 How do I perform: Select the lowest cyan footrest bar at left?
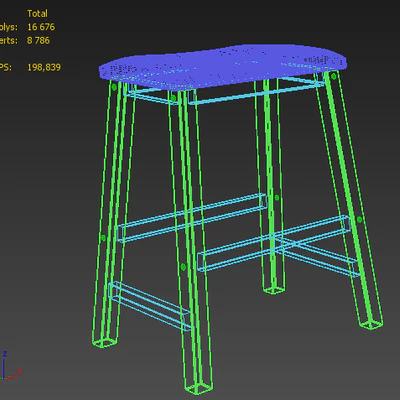click(150, 306)
